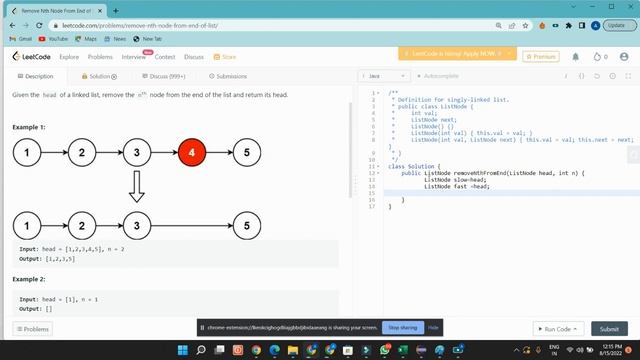Screen dimensions: 640x360
Task: Open Excel from taskbar
Action: (x=403, y=350)
